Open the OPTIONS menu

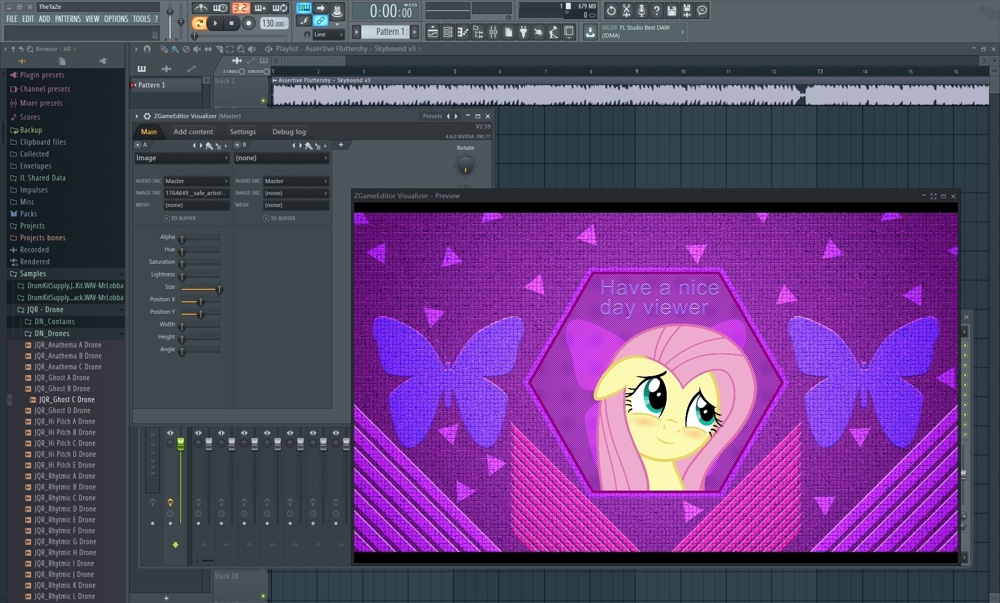(115, 18)
